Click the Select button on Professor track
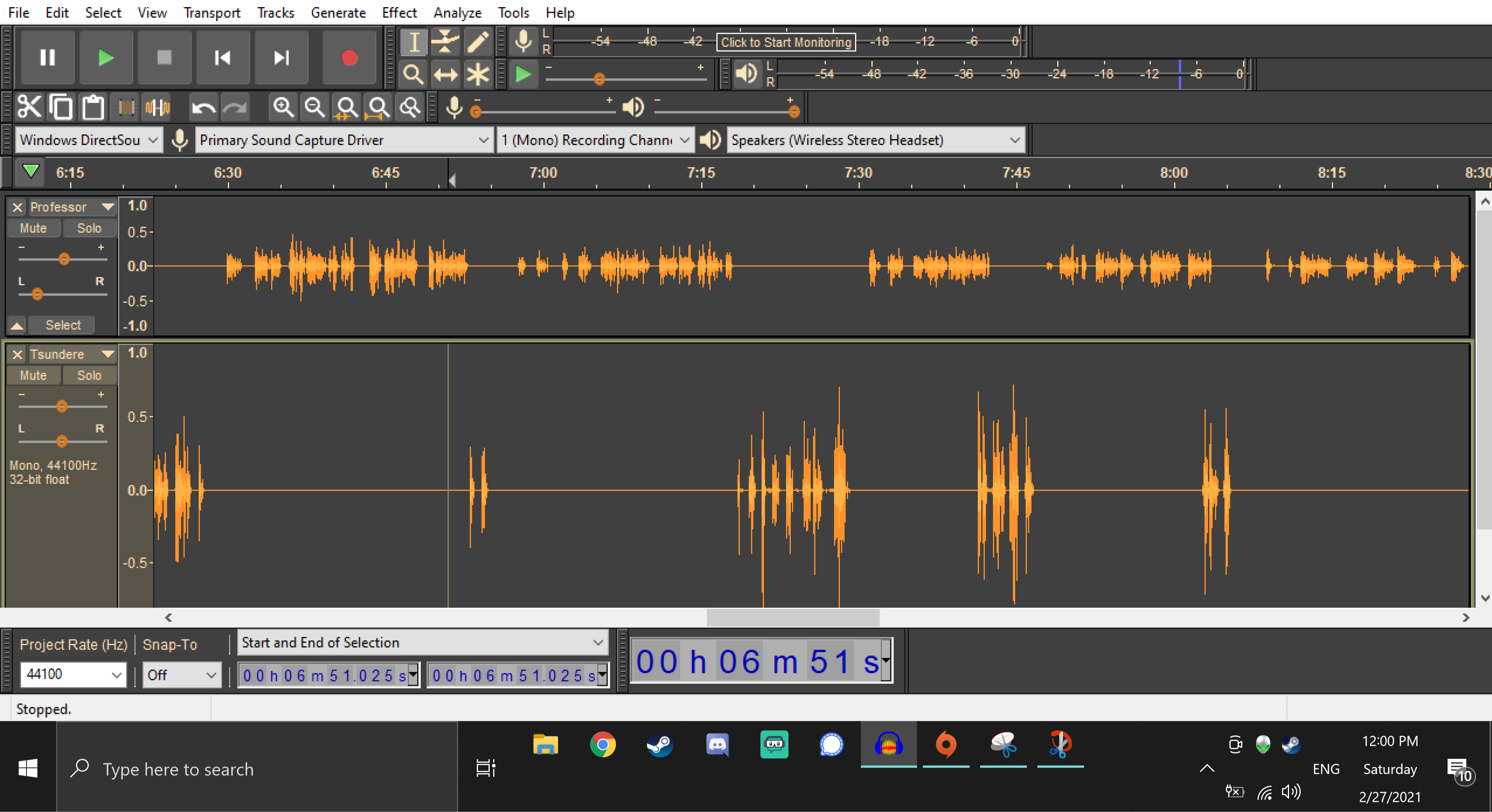This screenshot has height=812, width=1492. pyautogui.click(x=63, y=325)
